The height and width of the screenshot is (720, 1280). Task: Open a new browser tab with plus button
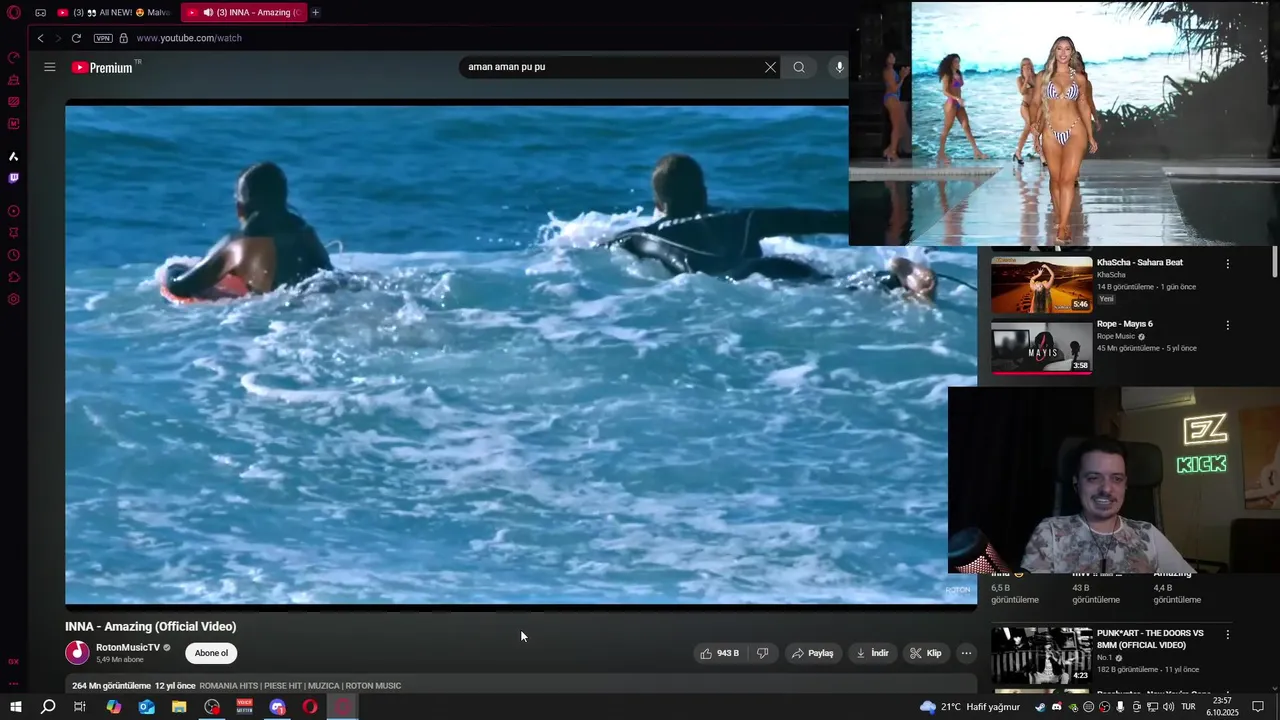(315, 12)
